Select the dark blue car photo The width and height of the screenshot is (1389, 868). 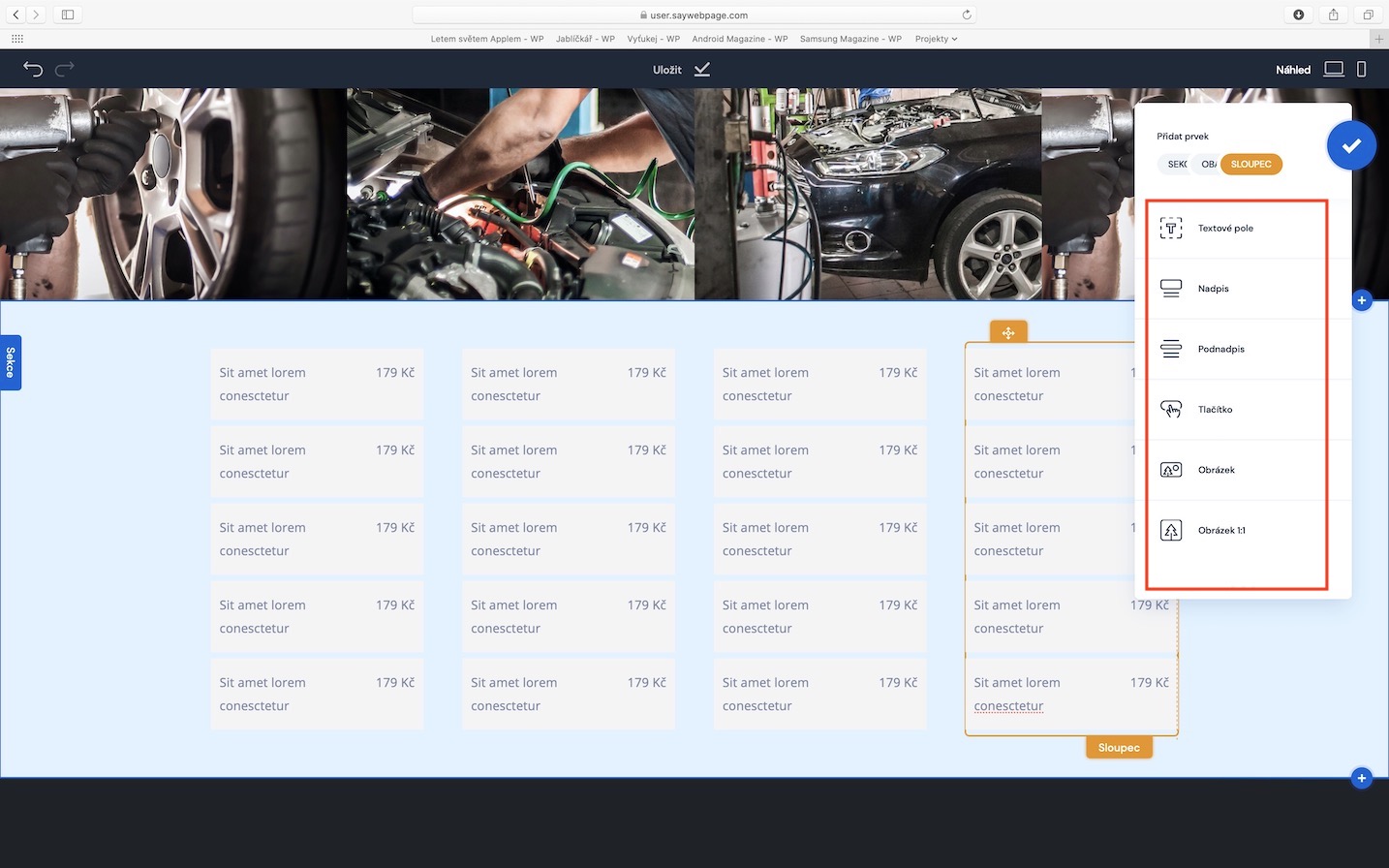tap(868, 194)
